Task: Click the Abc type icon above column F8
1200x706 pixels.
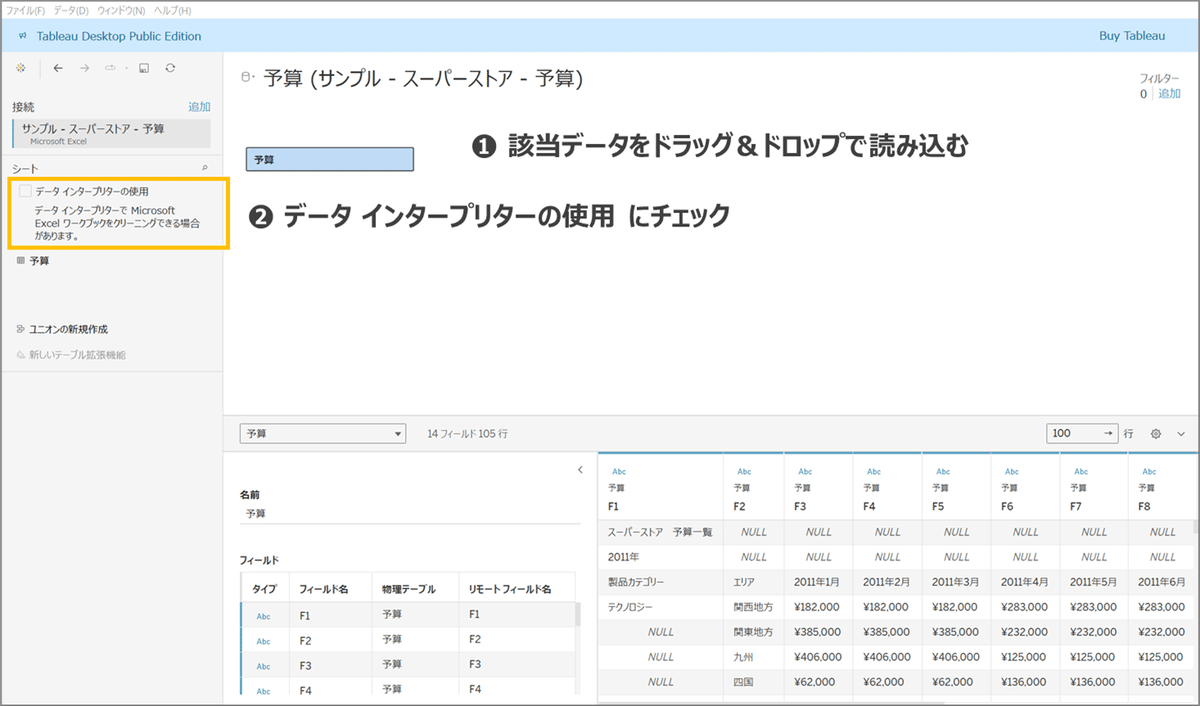Action: (x=1148, y=471)
